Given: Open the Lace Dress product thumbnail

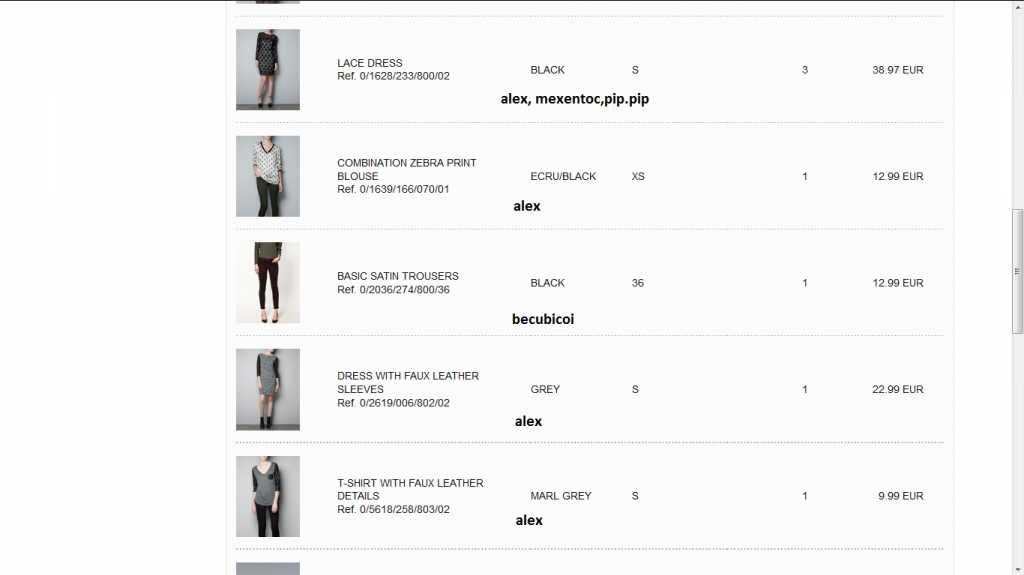Looking at the screenshot, I should point(268,69).
